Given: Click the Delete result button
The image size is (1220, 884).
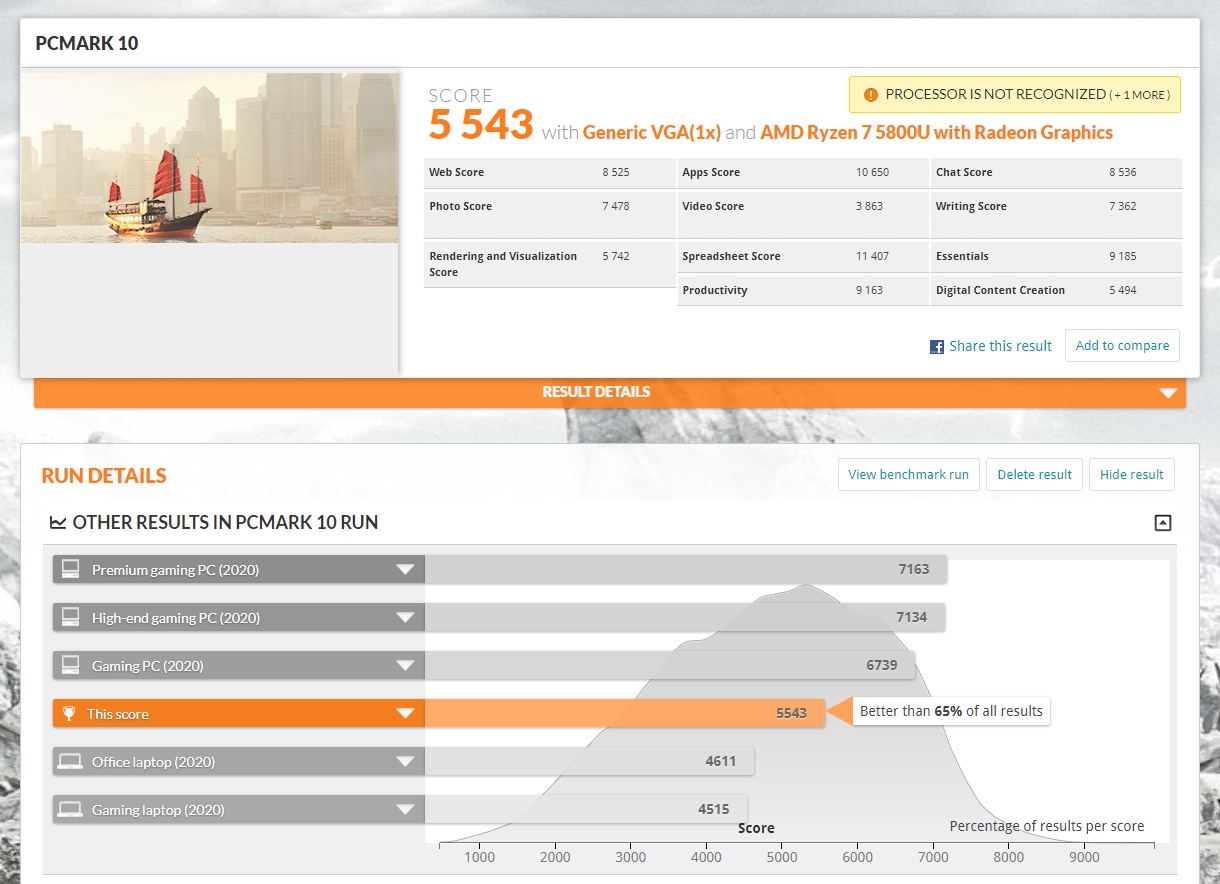Looking at the screenshot, I should click(x=1034, y=474).
